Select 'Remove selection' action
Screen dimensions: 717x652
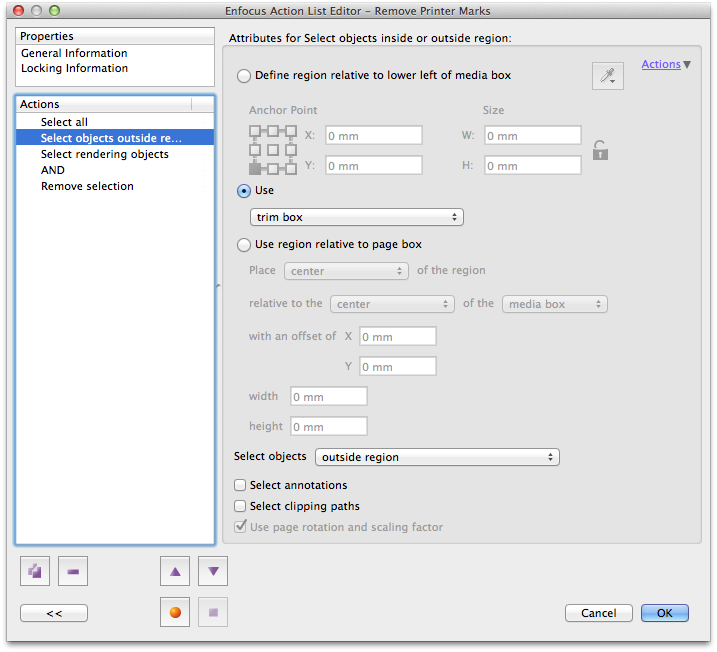[115, 186]
